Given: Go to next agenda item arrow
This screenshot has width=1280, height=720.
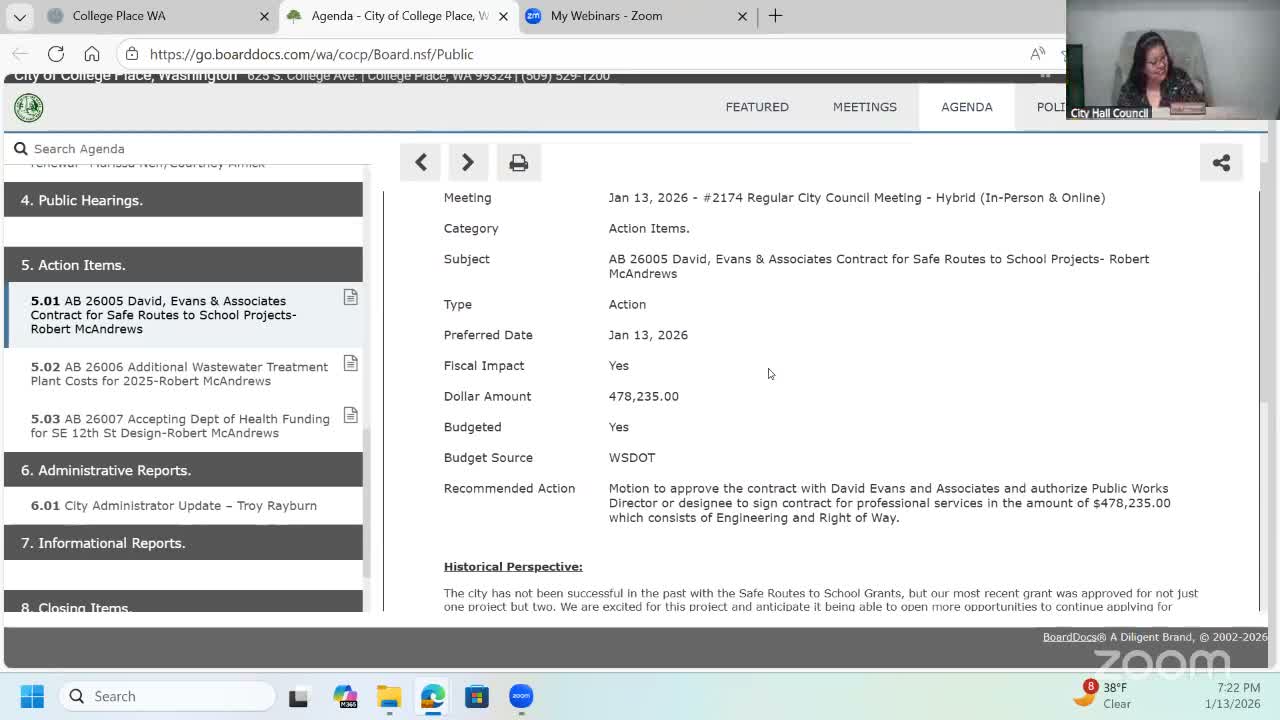Looking at the screenshot, I should [467, 162].
